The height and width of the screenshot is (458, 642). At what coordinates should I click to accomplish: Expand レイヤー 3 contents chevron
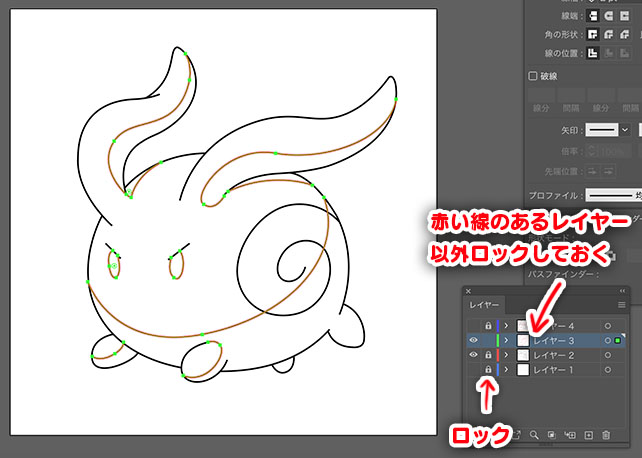point(506,341)
